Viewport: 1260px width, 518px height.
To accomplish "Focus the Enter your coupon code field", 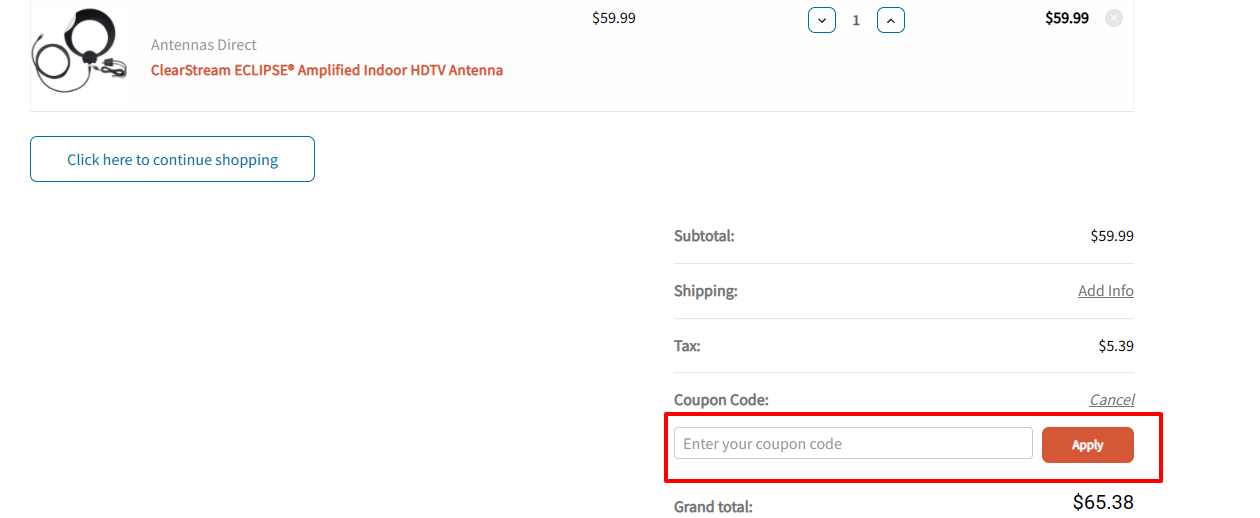I will tap(853, 444).
